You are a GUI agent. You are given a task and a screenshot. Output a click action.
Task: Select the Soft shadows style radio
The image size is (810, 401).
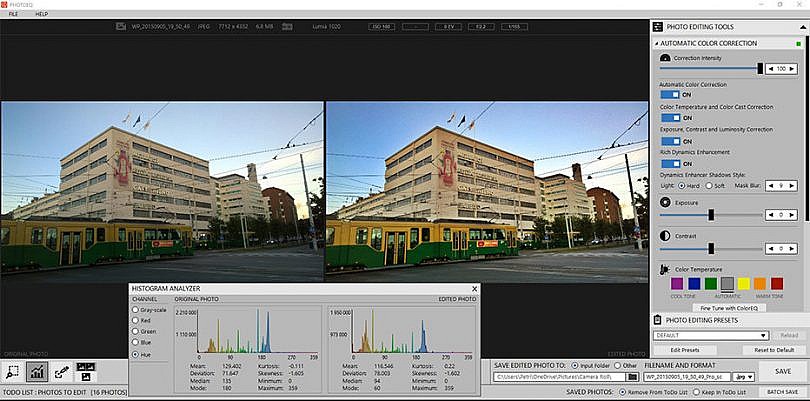pos(709,186)
